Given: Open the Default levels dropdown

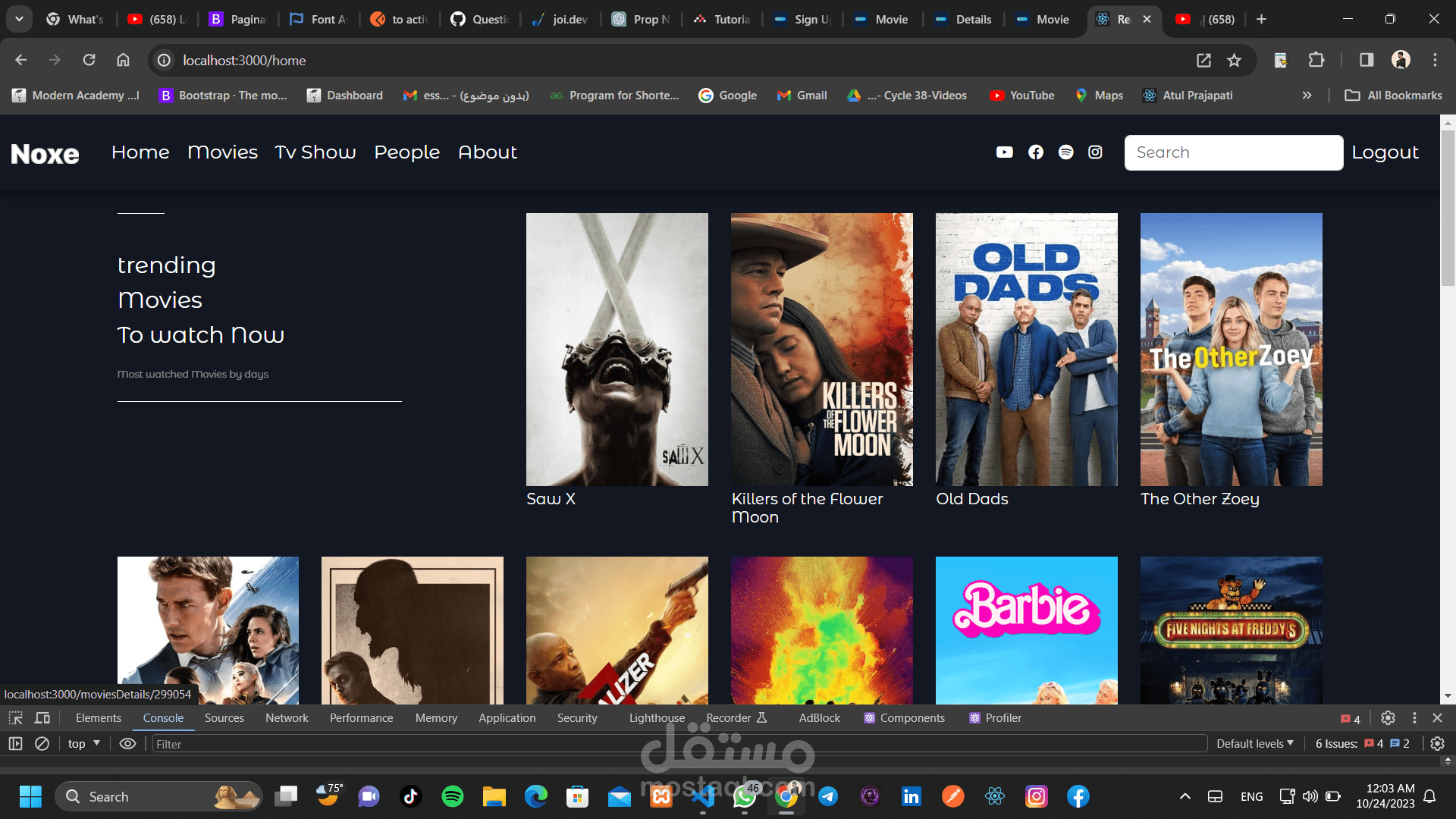Looking at the screenshot, I should pos(1254,744).
